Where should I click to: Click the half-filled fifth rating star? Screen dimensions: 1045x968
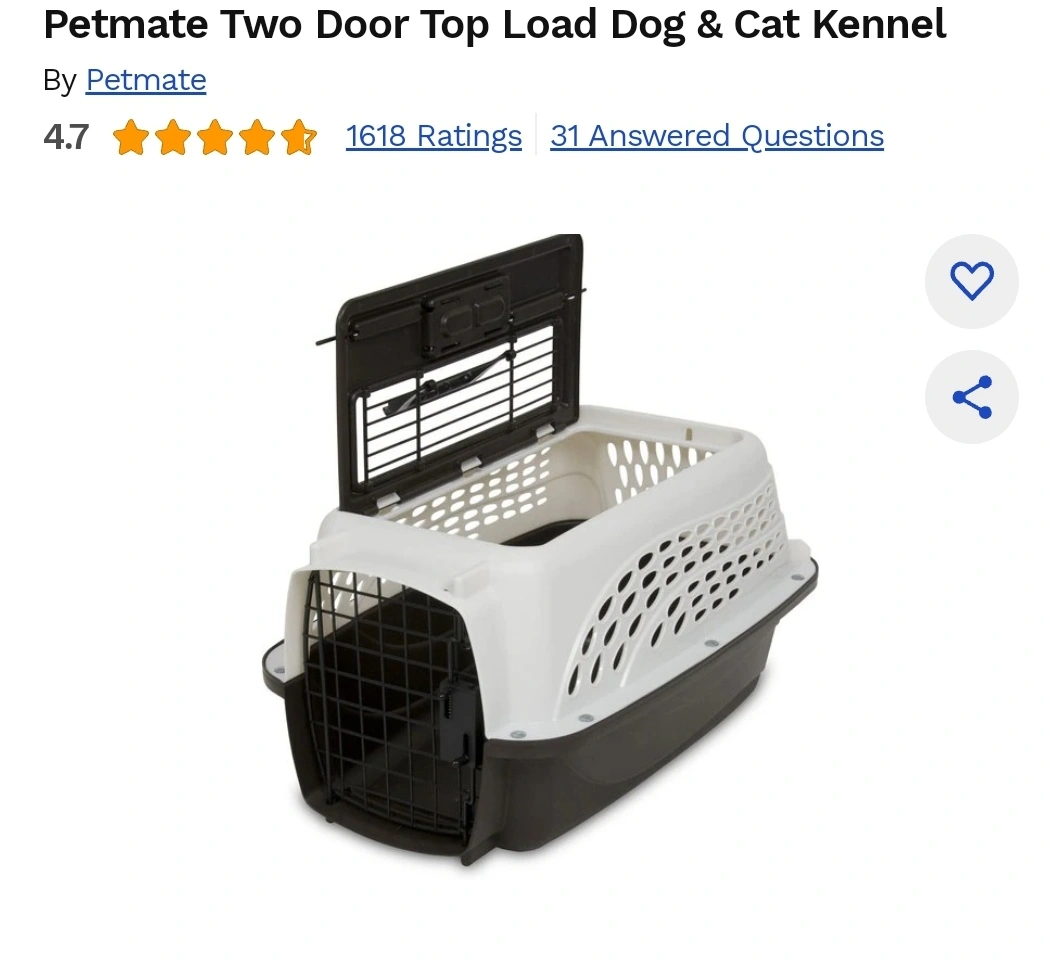[x=299, y=137]
